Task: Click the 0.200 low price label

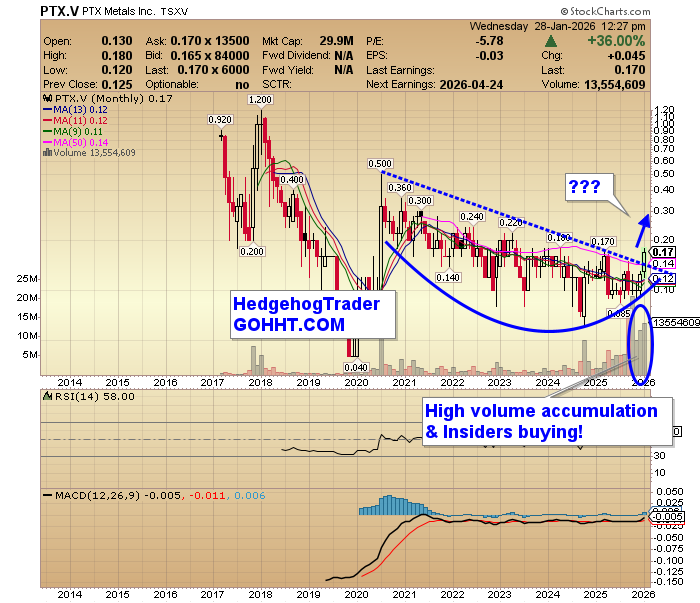Action: 252,252
